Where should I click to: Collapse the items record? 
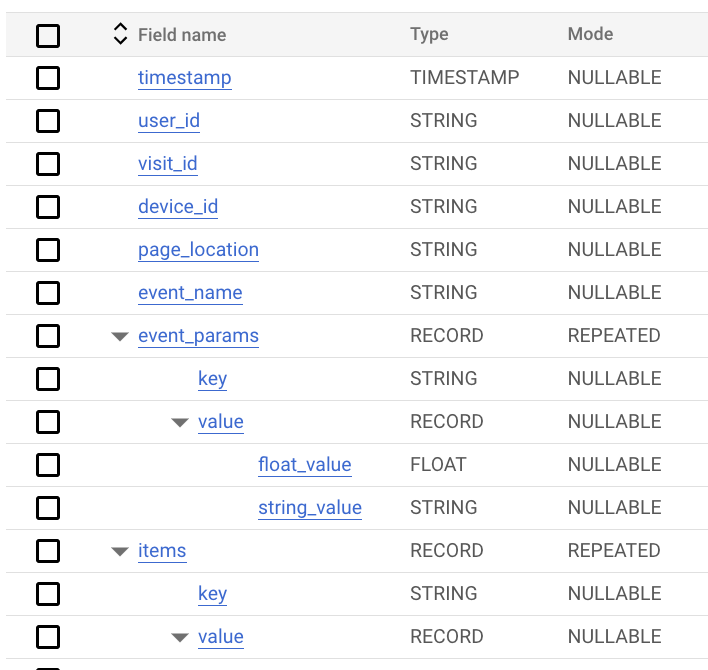pyautogui.click(x=120, y=552)
